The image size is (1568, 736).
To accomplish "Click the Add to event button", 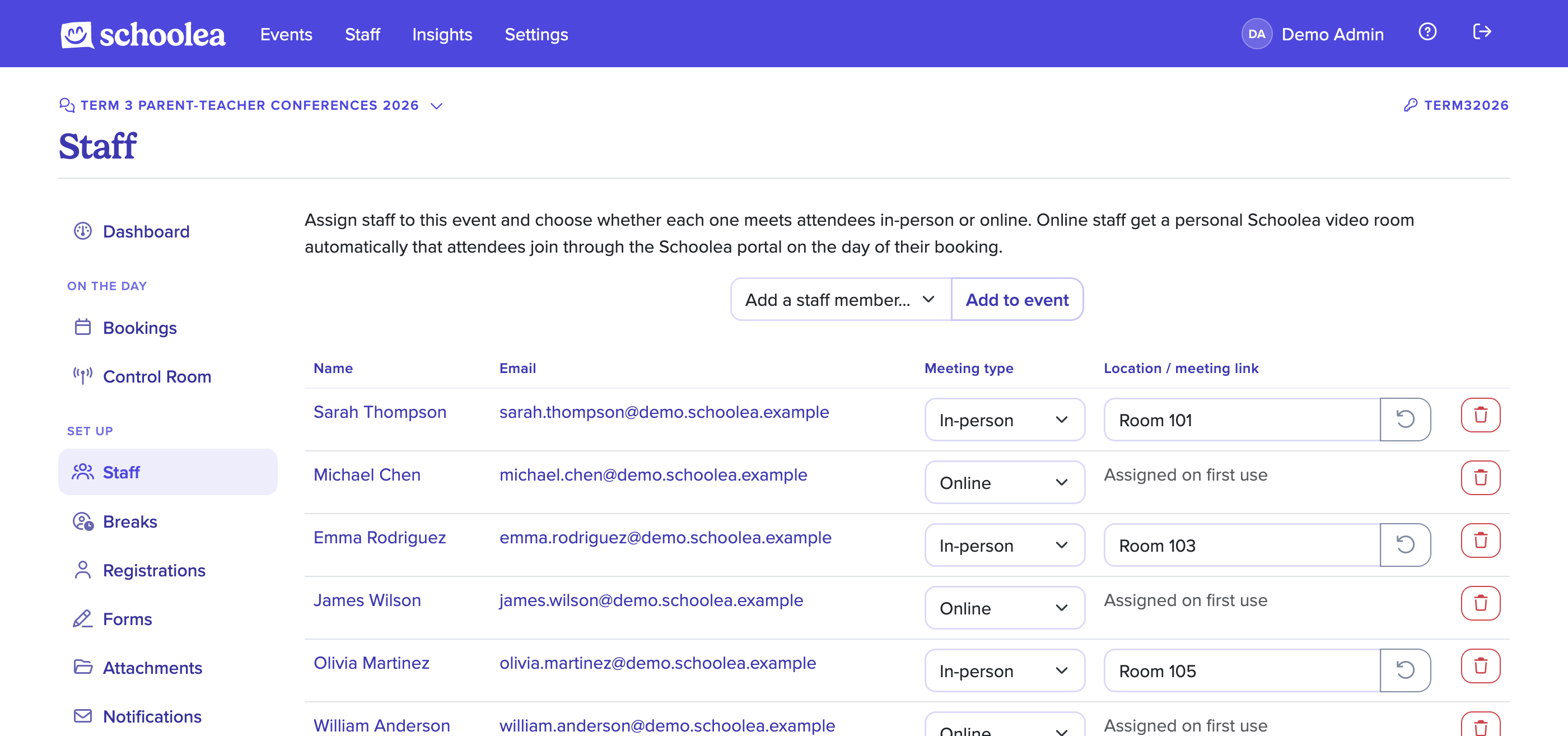I will (1016, 300).
